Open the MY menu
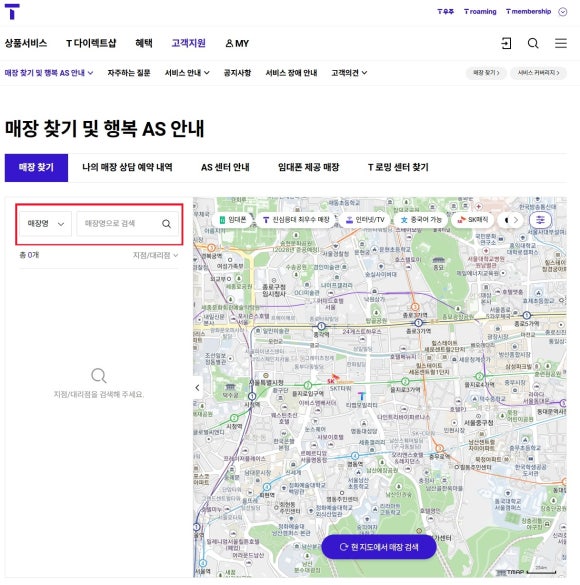 [237, 43]
